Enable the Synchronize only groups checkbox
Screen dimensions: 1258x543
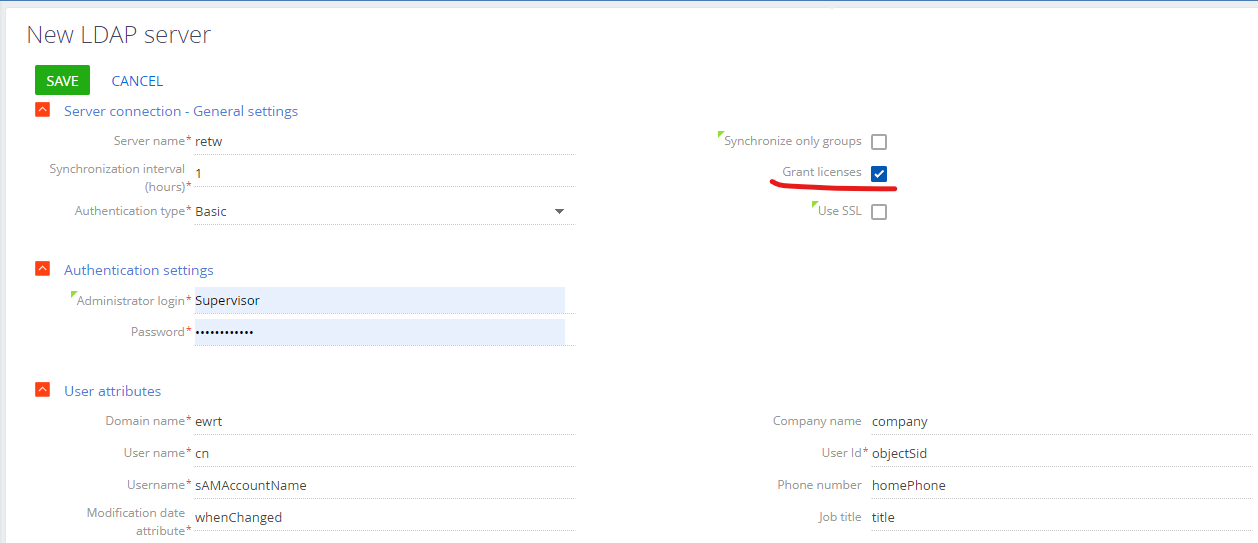(x=879, y=142)
